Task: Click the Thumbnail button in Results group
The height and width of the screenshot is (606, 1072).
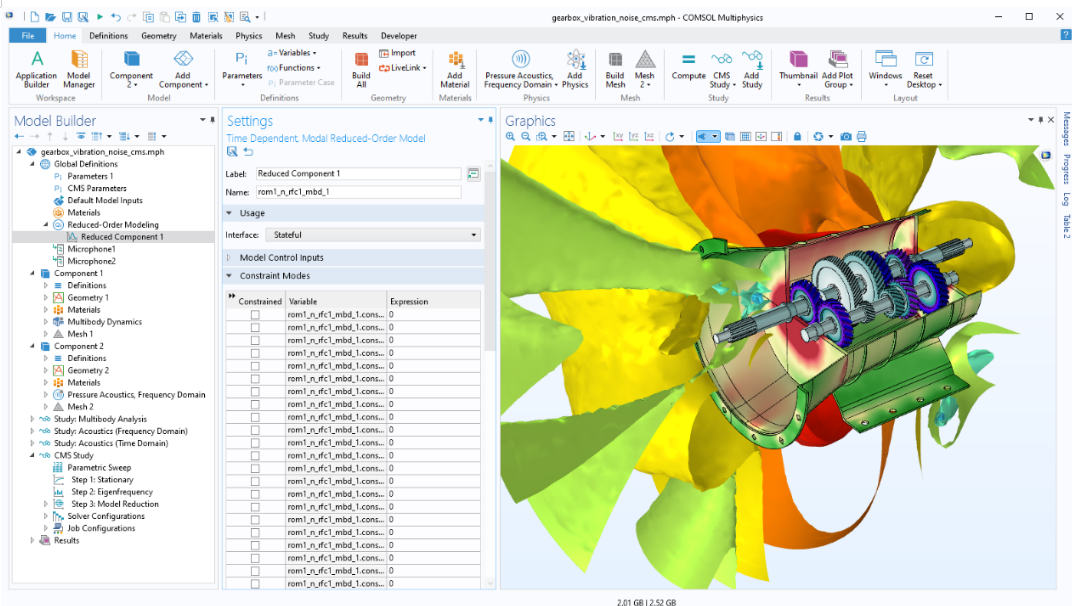Action: coord(798,69)
